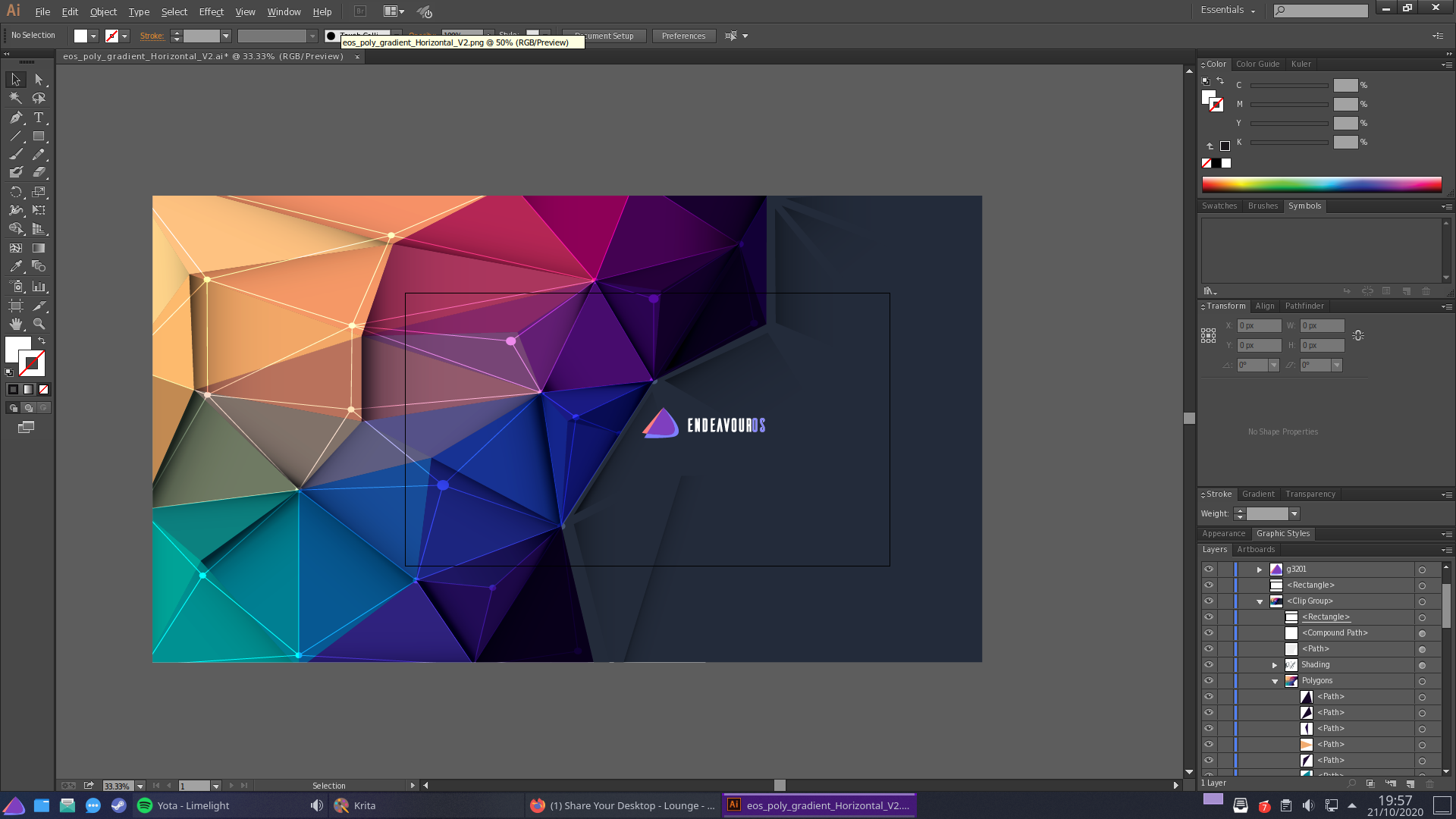Toggle visibility of the Clip Group
Viewport: 1456px width, 819px height.
[1209, 601]
